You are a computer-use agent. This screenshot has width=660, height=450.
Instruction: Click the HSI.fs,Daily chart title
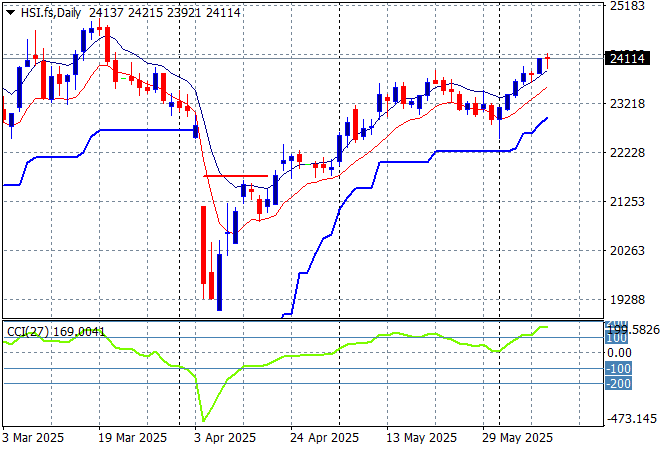pos(51,13)
